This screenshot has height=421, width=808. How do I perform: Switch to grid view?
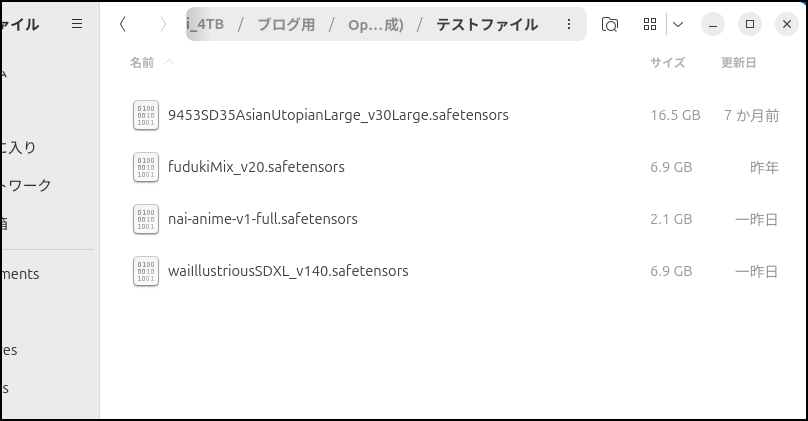(650, 24)
